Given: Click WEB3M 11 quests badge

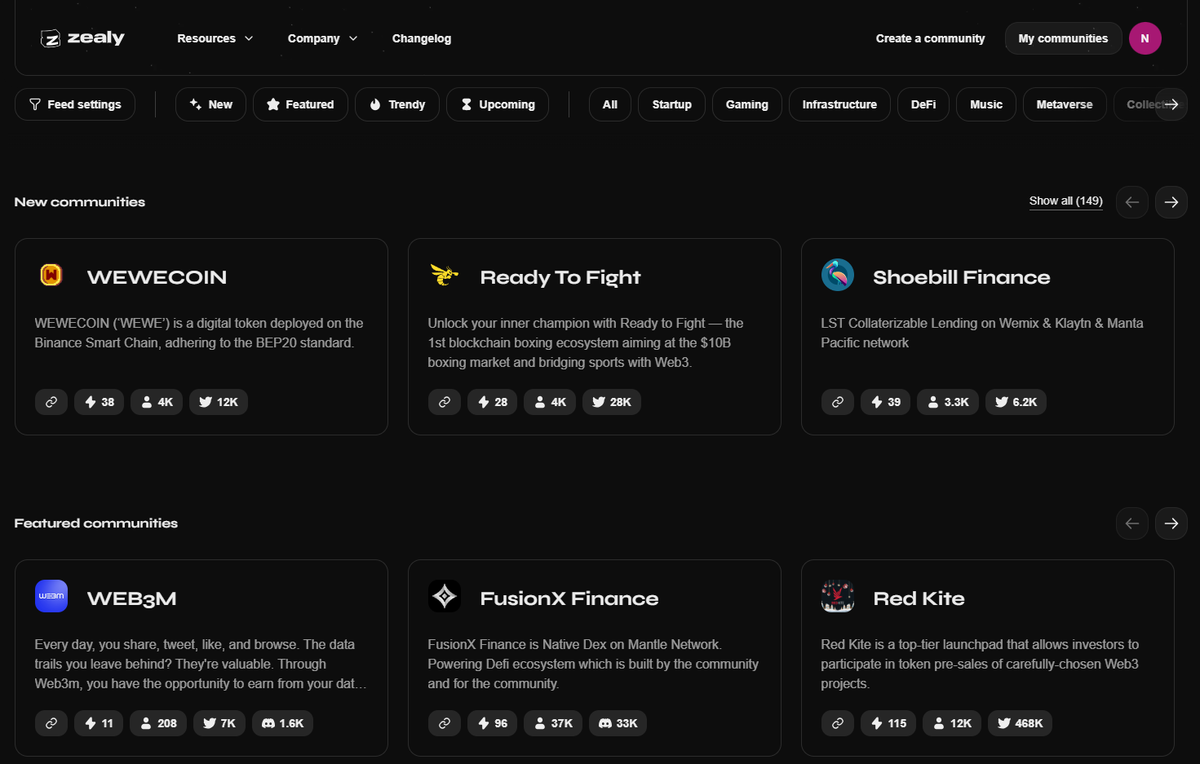Looking at the screenshot, I should 98,723.
